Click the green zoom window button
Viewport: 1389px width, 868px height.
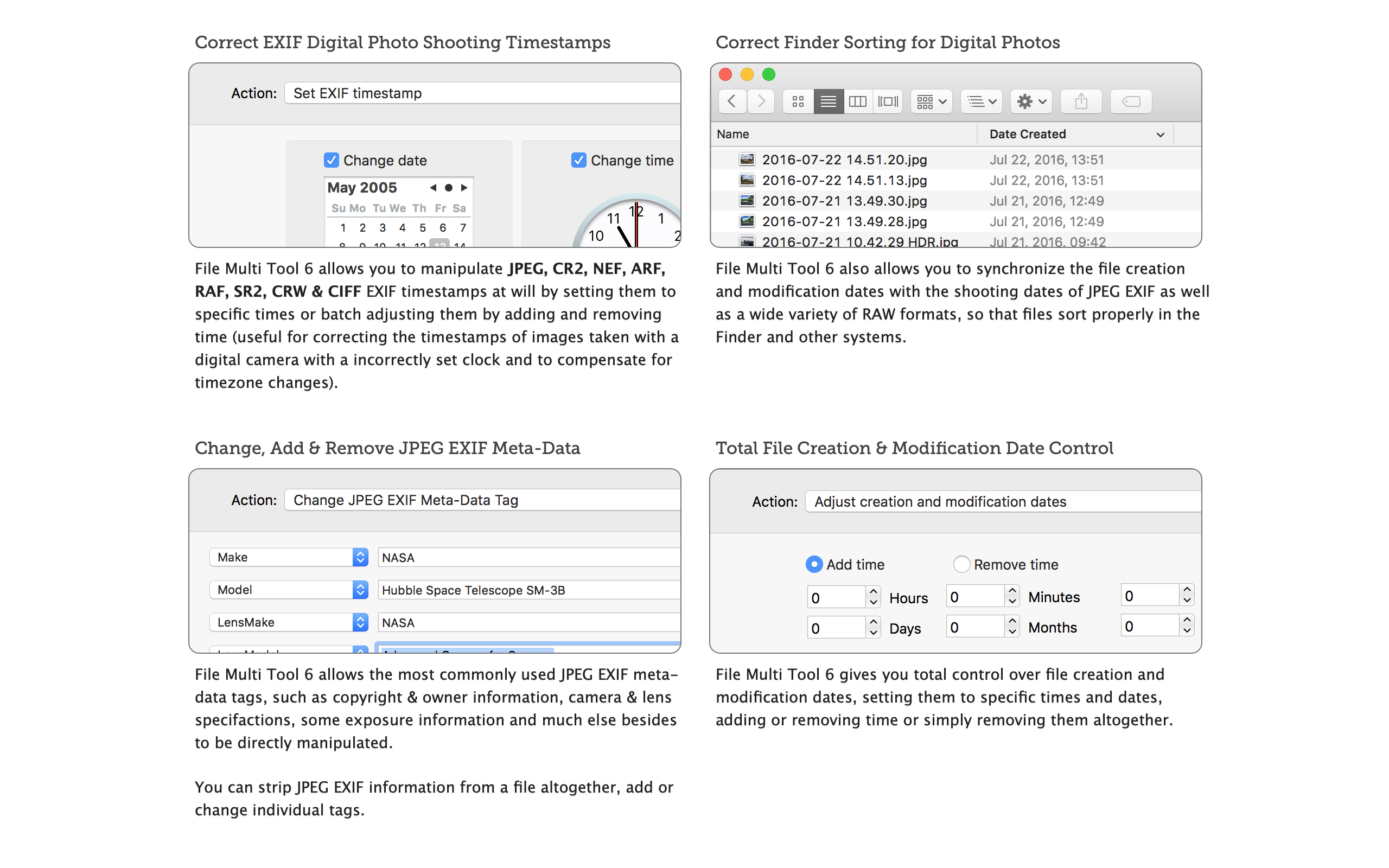coord(769,74)
